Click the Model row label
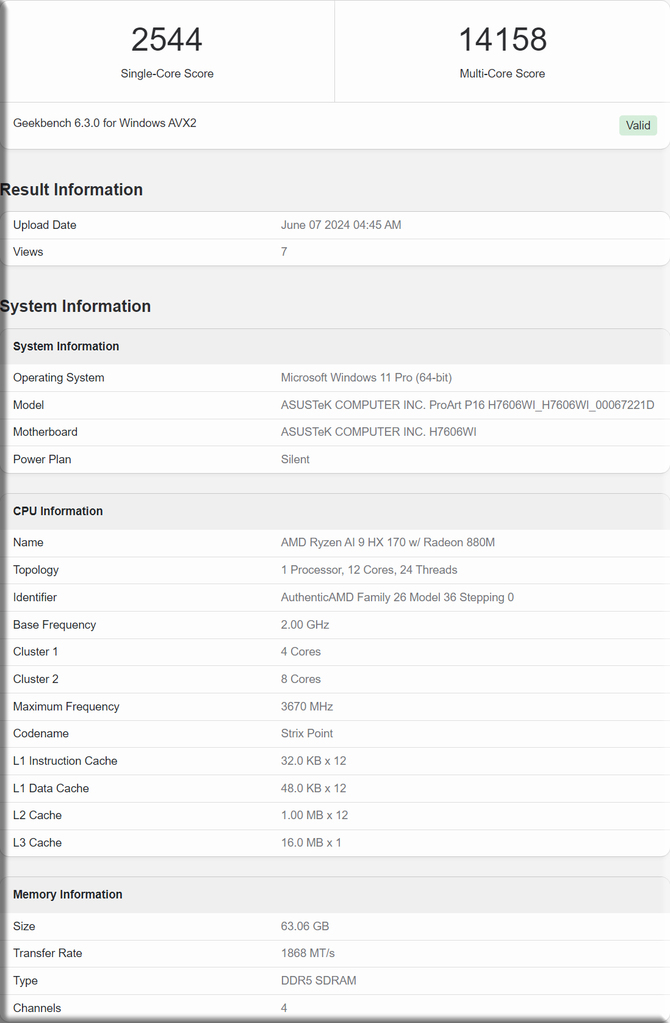 tap(29, 405)
